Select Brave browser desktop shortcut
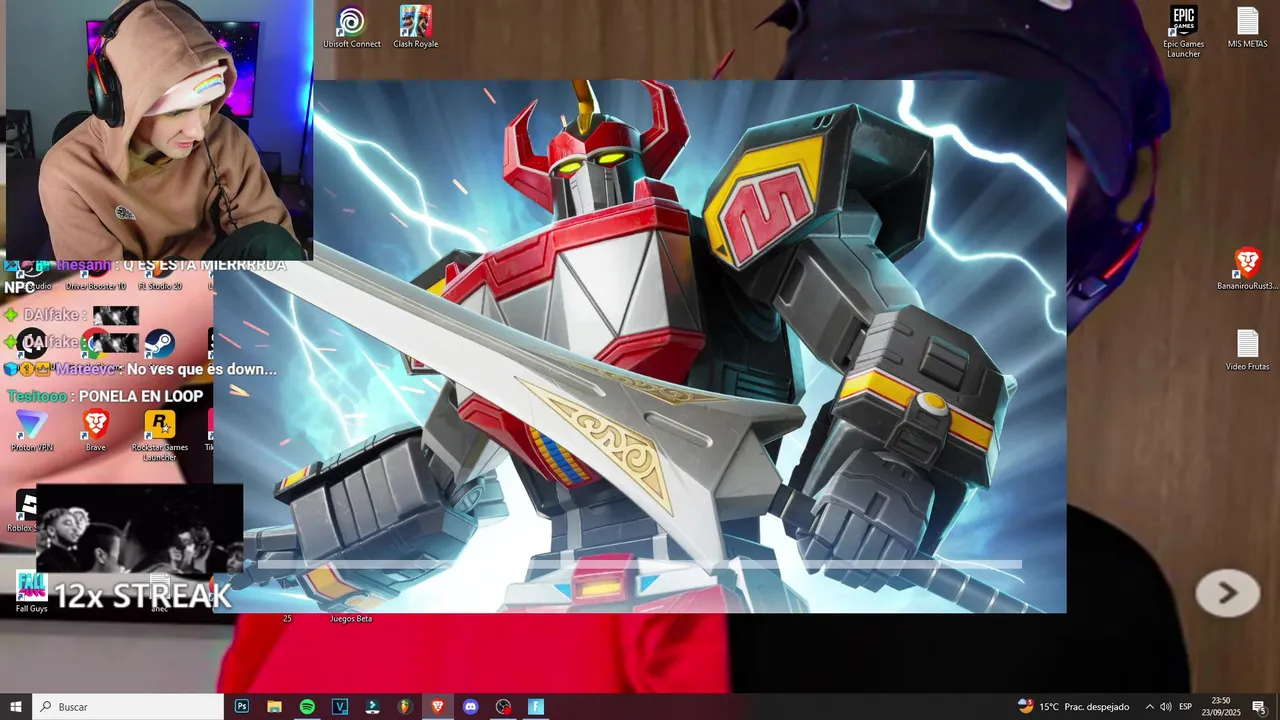1280x720 pixels. 95,431
